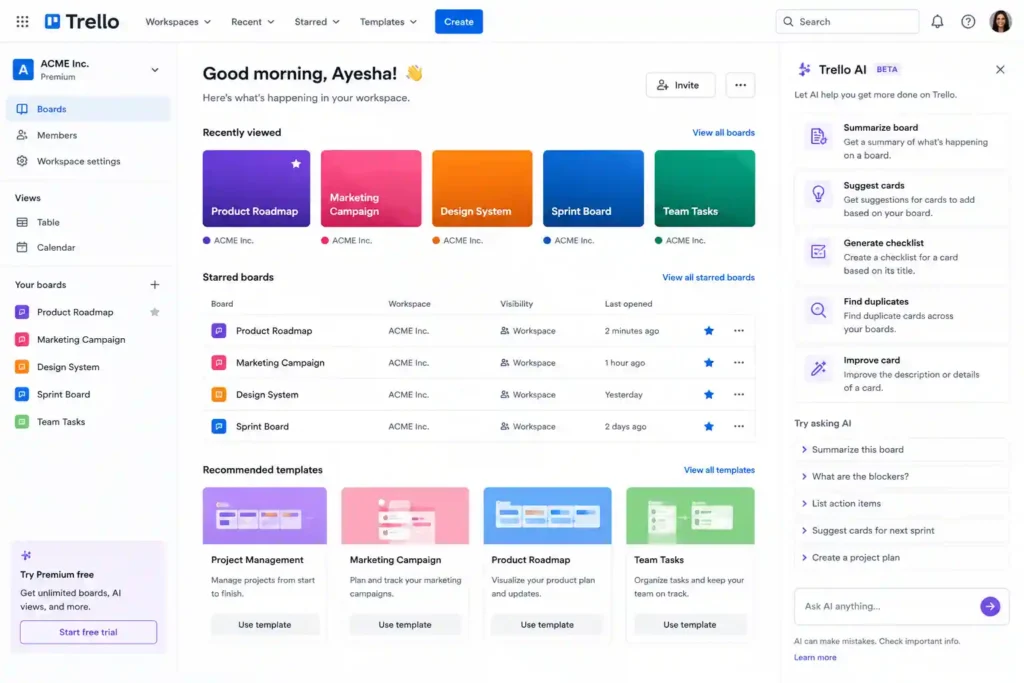Screen dimensions: 1024x683
Task: Open View all starred boards link
Action: pyautogui.click(x=708, y=278)
